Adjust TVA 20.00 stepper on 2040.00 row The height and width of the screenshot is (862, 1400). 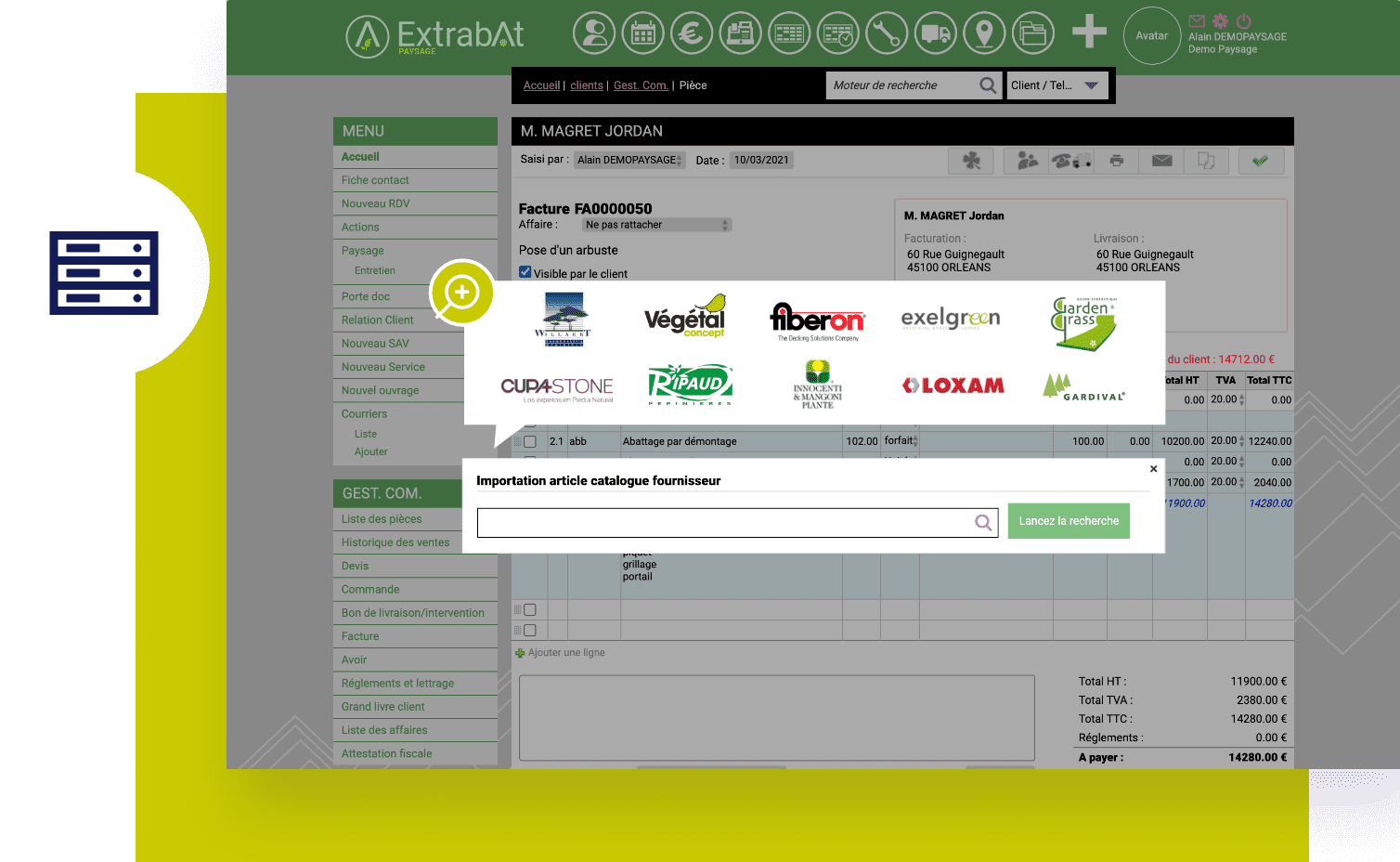(1241, 482)
